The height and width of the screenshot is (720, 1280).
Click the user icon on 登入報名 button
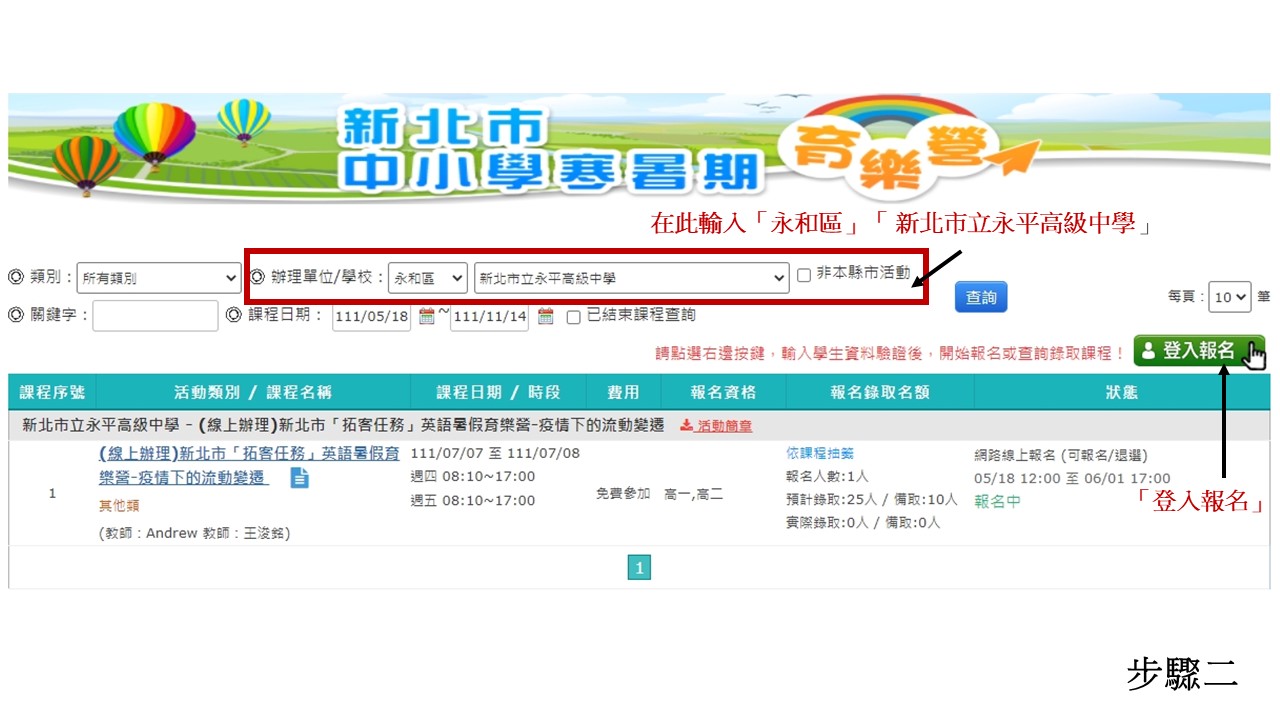pos(1148,351)
